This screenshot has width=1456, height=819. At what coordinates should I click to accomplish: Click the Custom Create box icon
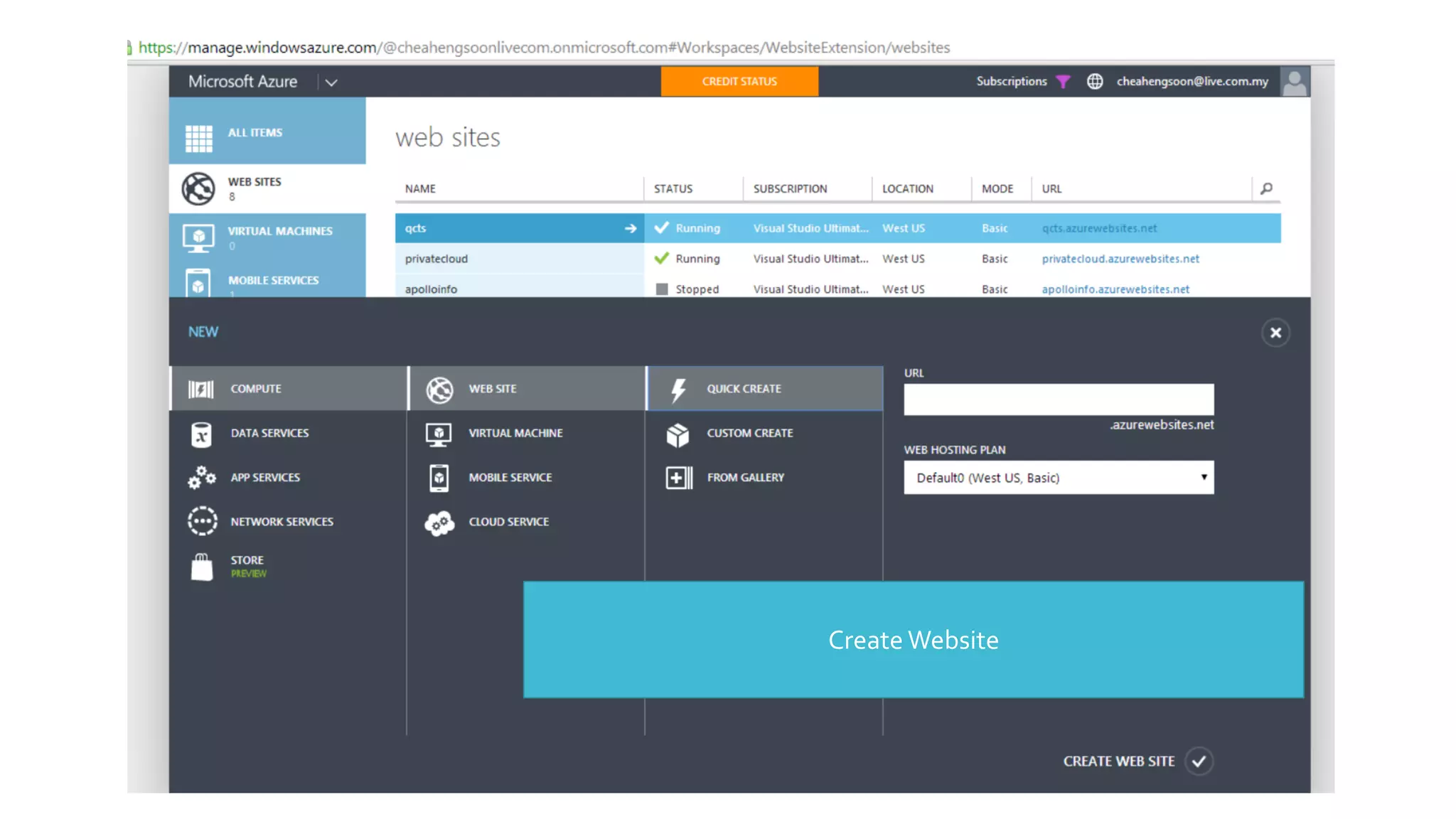(x=678, y=434)
